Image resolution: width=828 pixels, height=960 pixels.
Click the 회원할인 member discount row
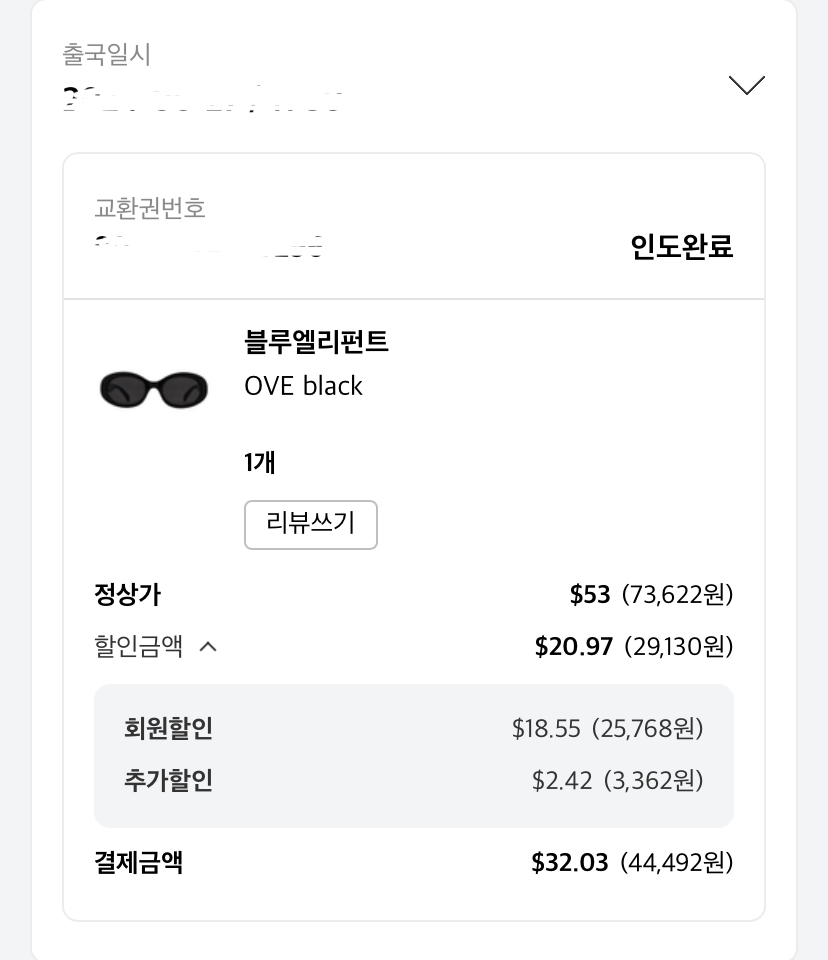coord(413,729)
